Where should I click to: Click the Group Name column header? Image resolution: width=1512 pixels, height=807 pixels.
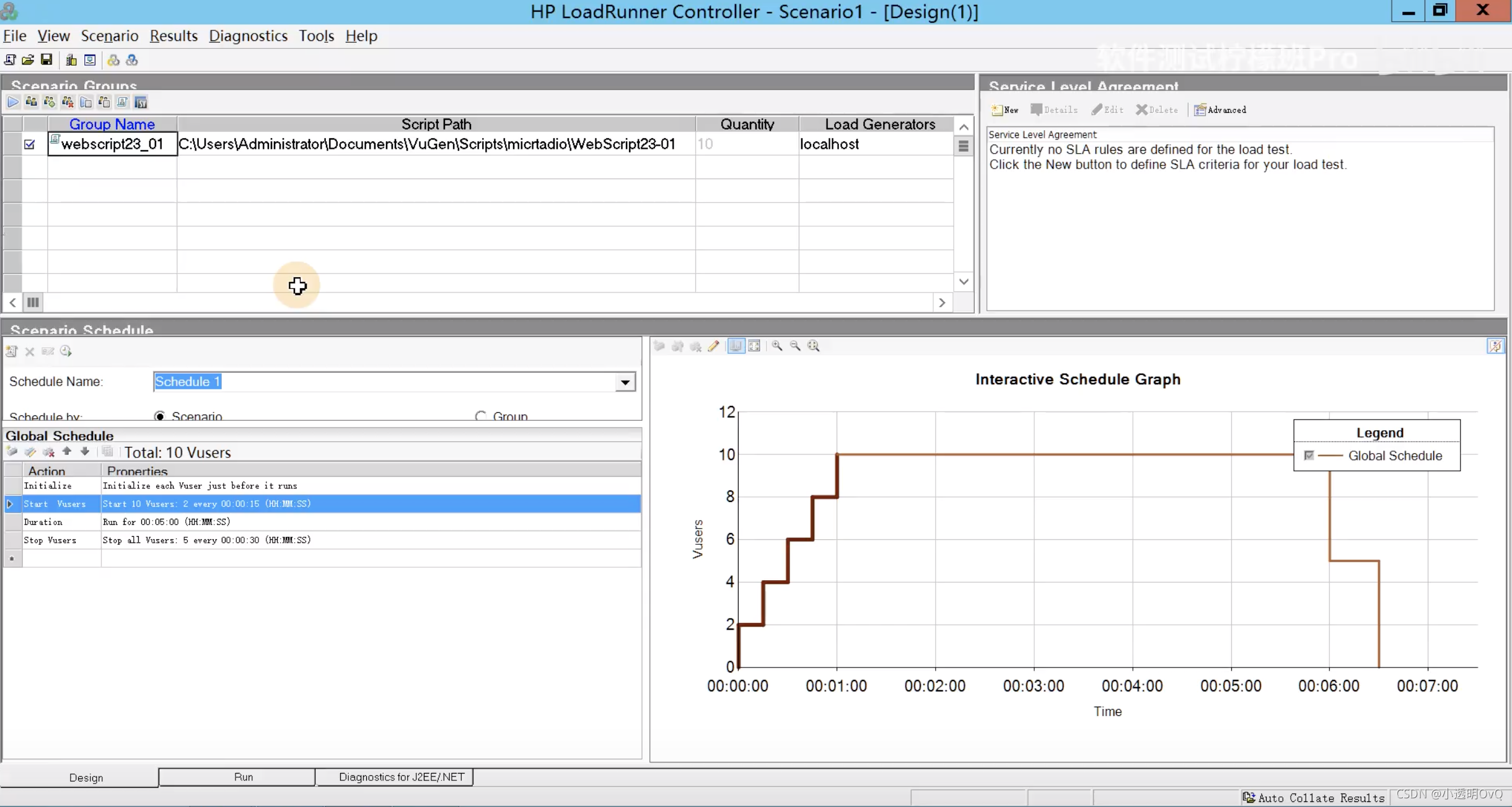click(x=112, y=124)
